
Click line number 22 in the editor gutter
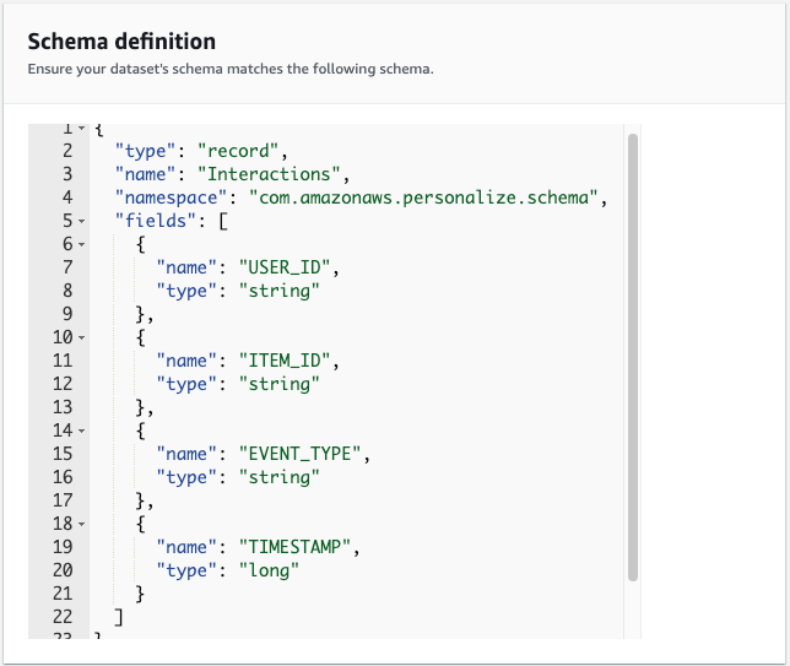(62, 617)
